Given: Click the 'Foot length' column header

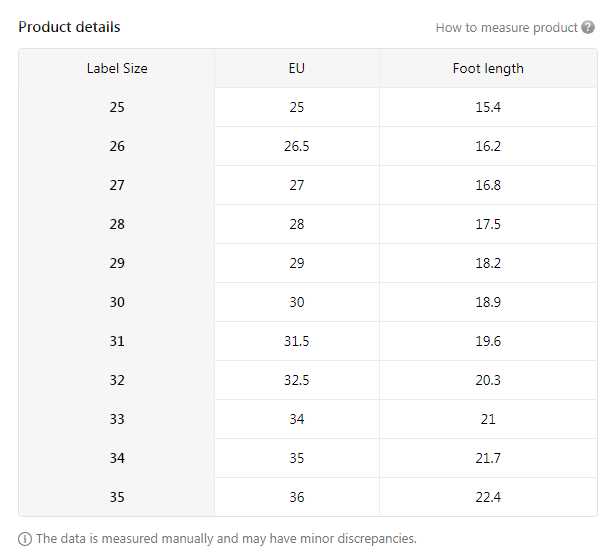Looking at the screenshot, I should pos(488,68).
